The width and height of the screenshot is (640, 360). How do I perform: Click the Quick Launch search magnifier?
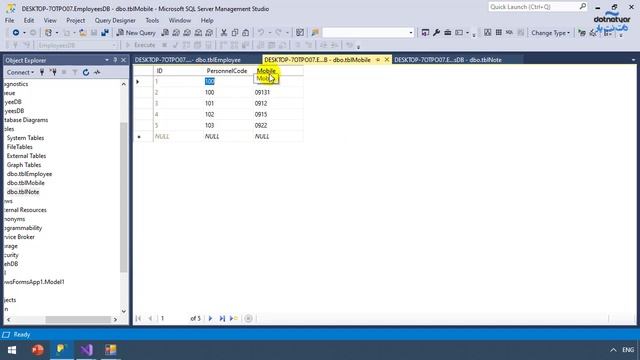click(582, 7)
